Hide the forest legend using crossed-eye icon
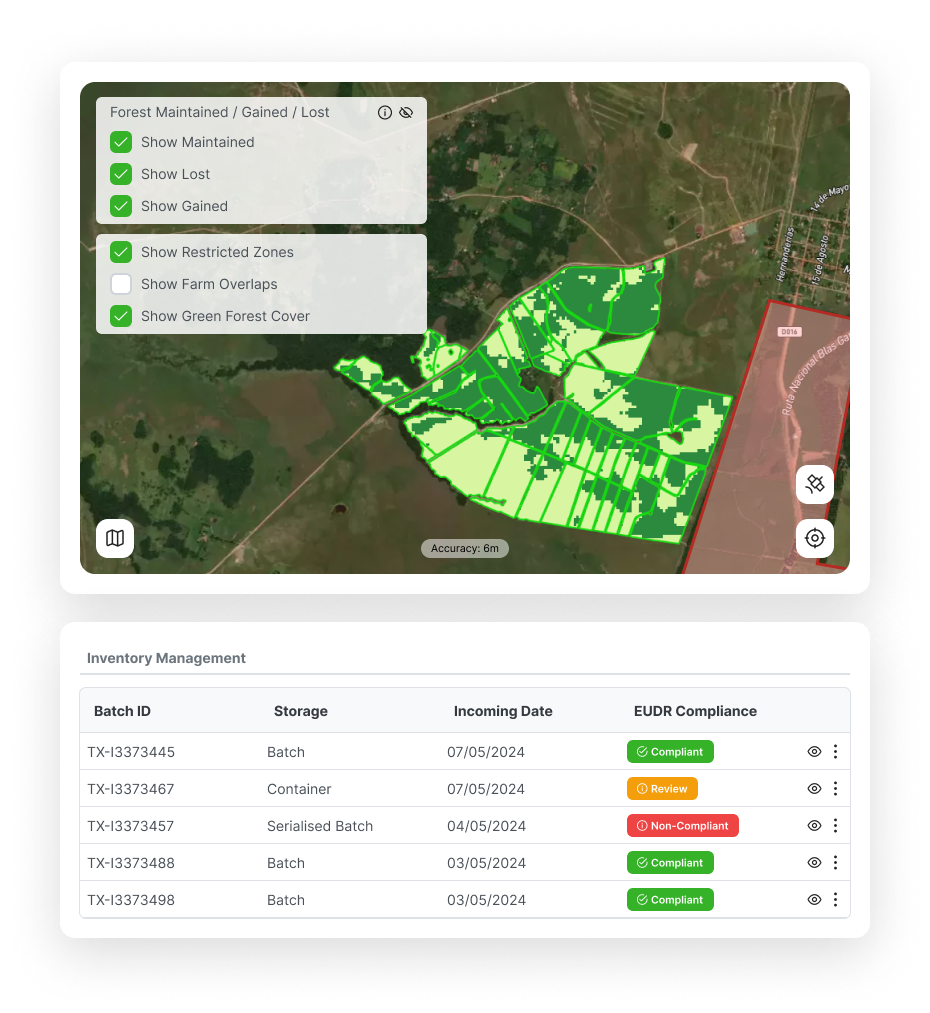The image size is (930, 1013). tap(406, 113)
